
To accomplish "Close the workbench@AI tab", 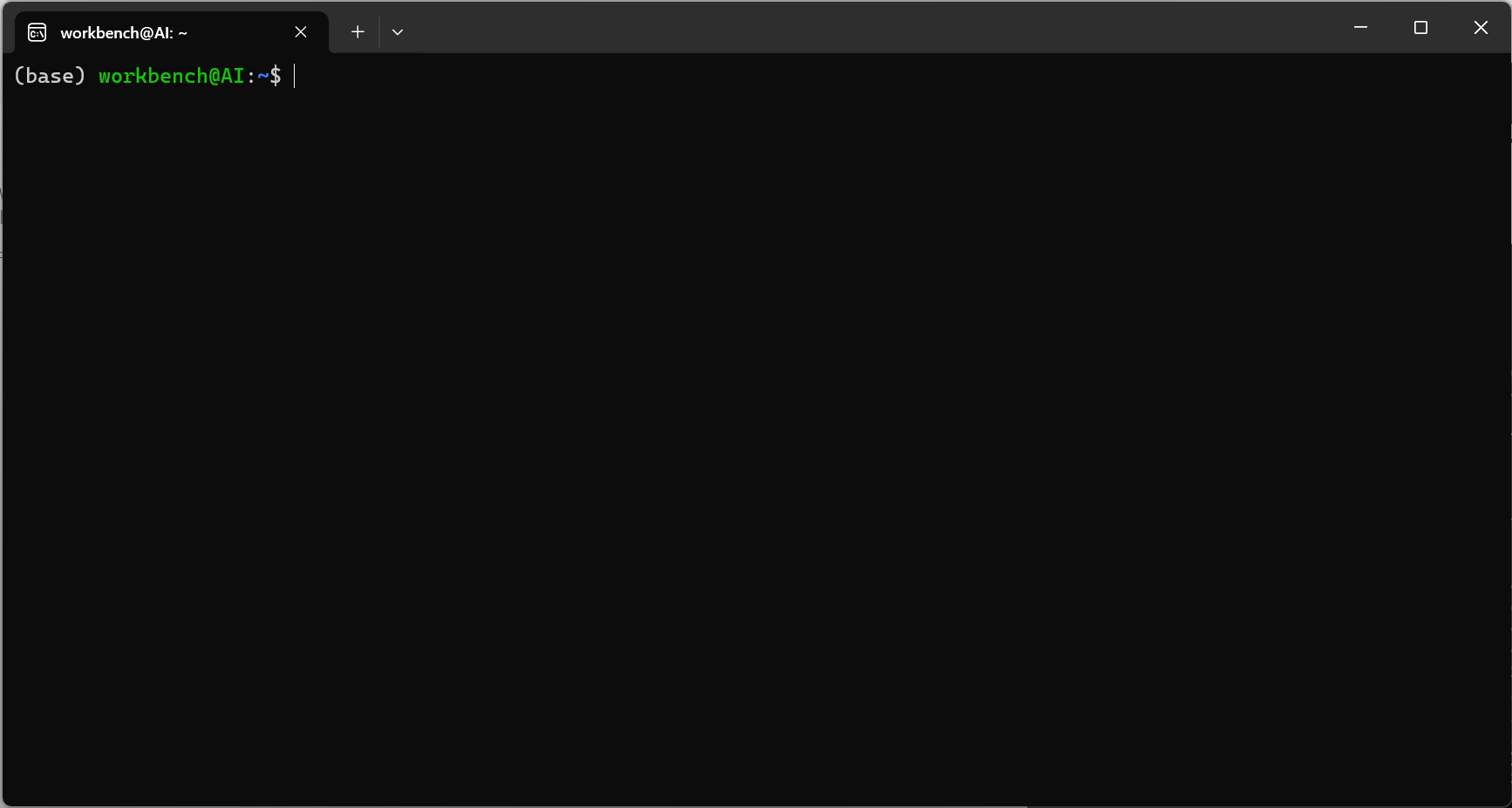I will (x=301, y=32).
